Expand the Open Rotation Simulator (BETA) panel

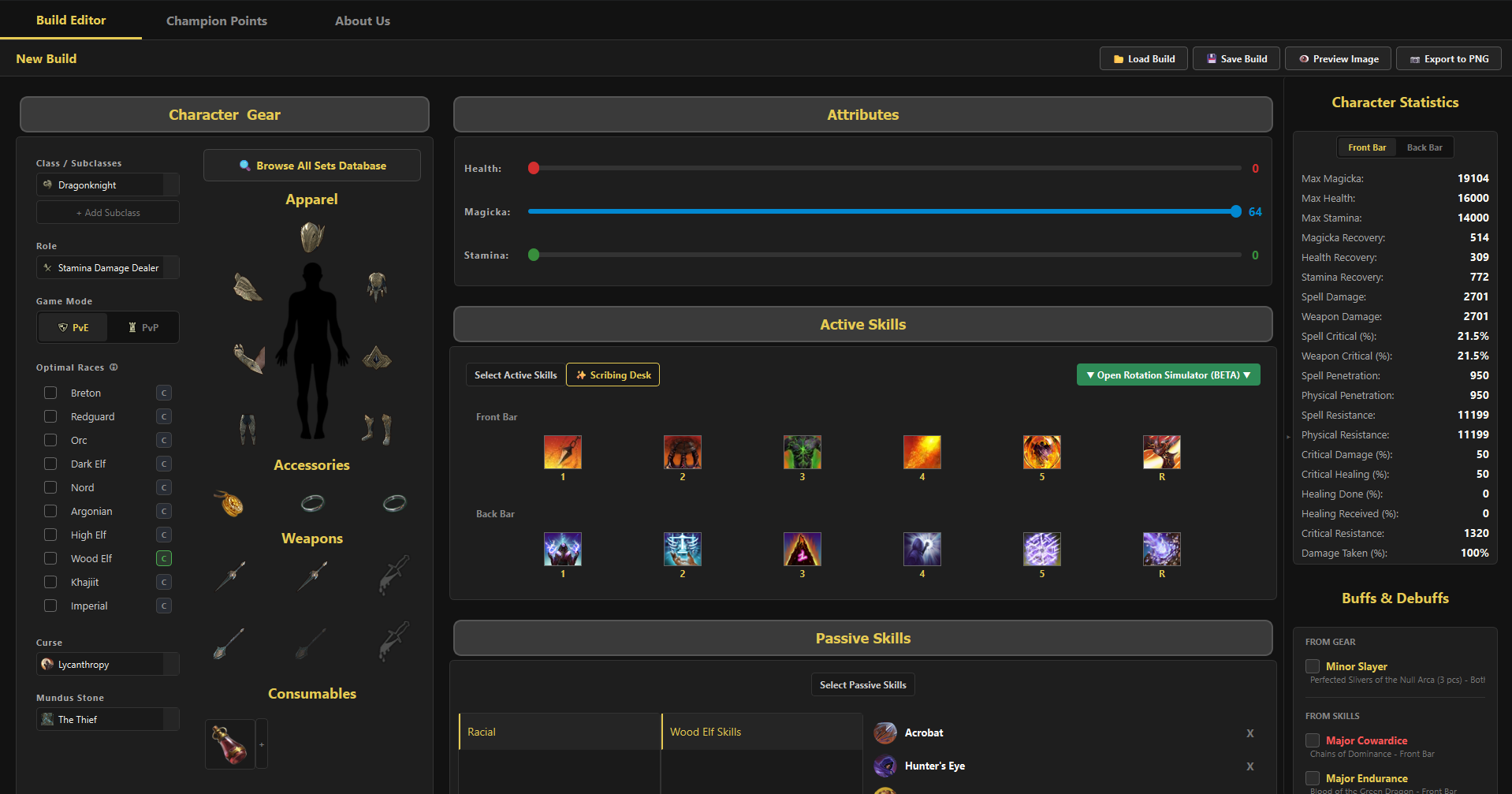[1168, 375]
